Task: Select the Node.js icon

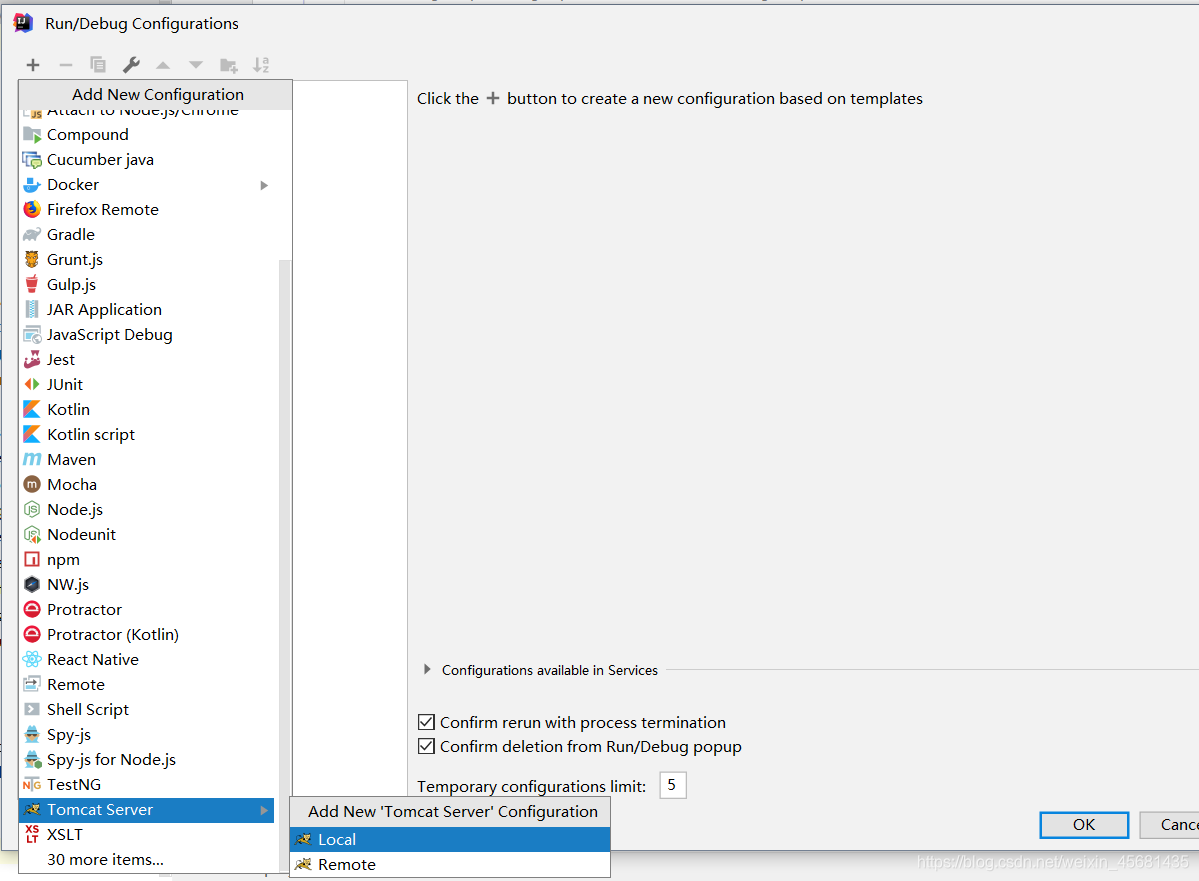Action: click(32, 509)
